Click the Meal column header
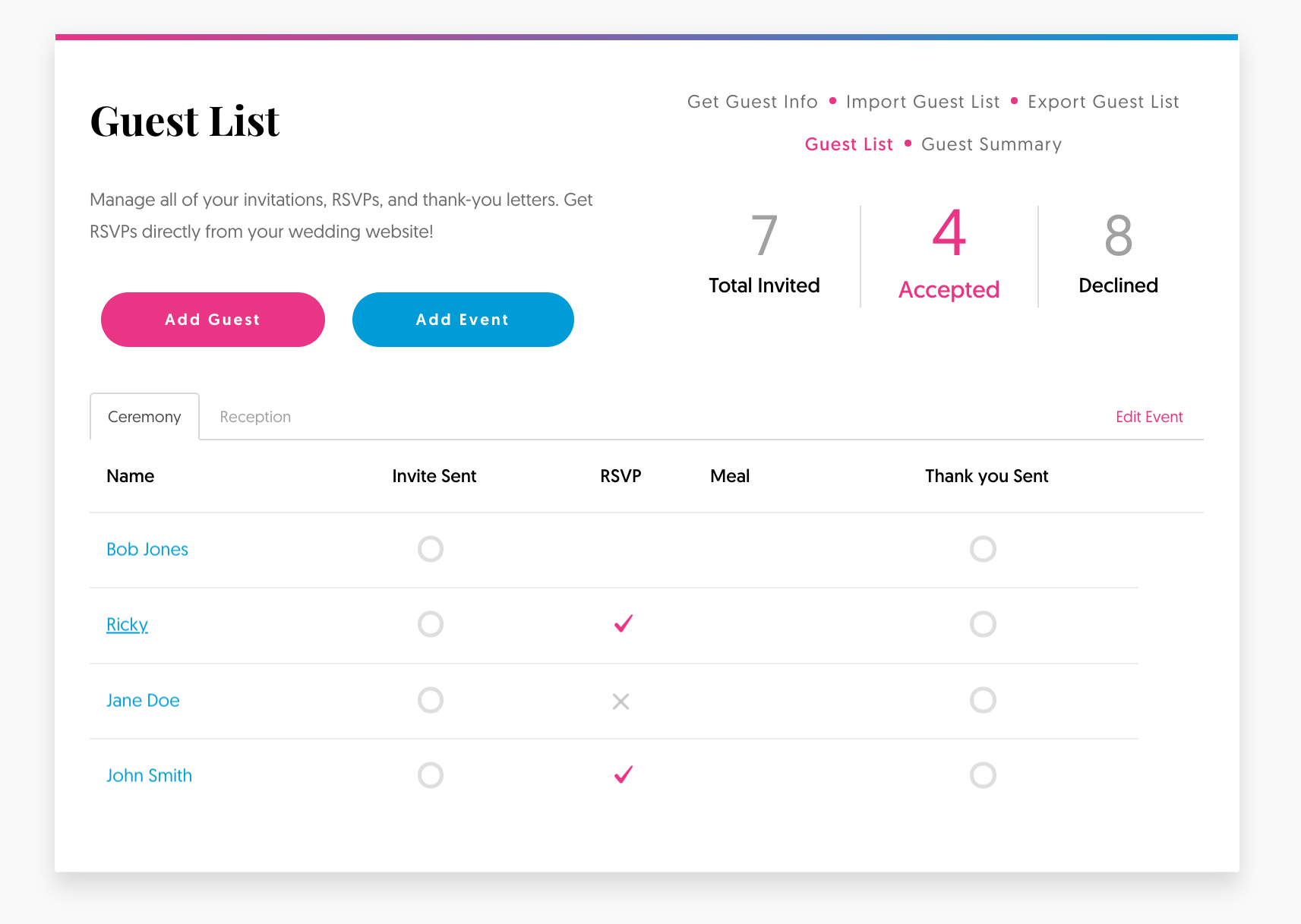1301x924 pixels. coord(730,476)
